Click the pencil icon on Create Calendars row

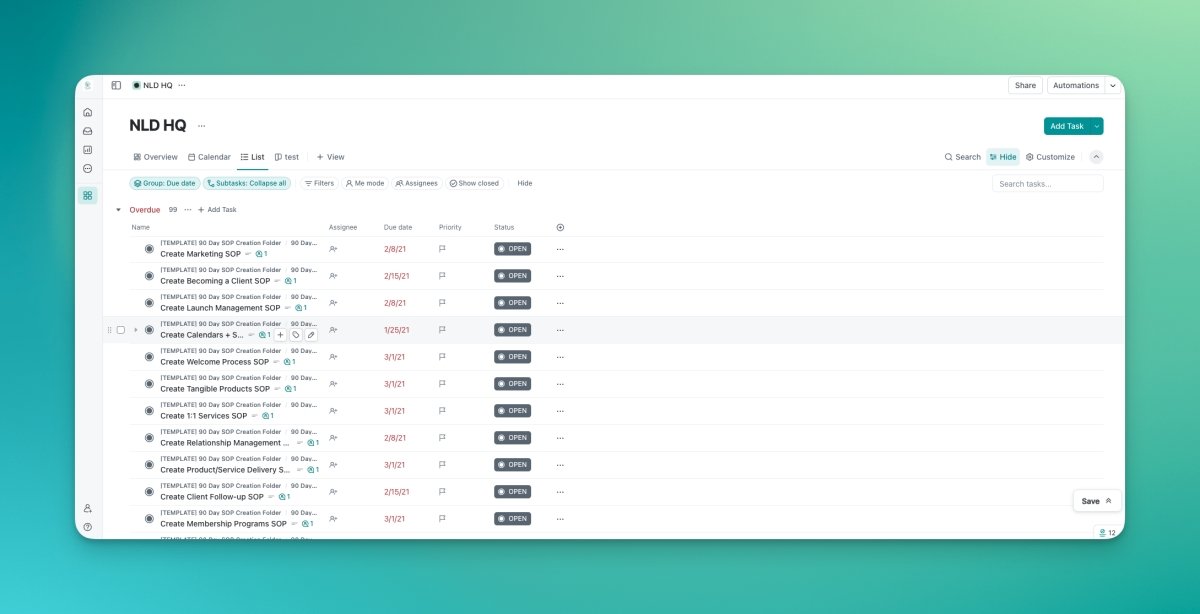coord(312,334)
